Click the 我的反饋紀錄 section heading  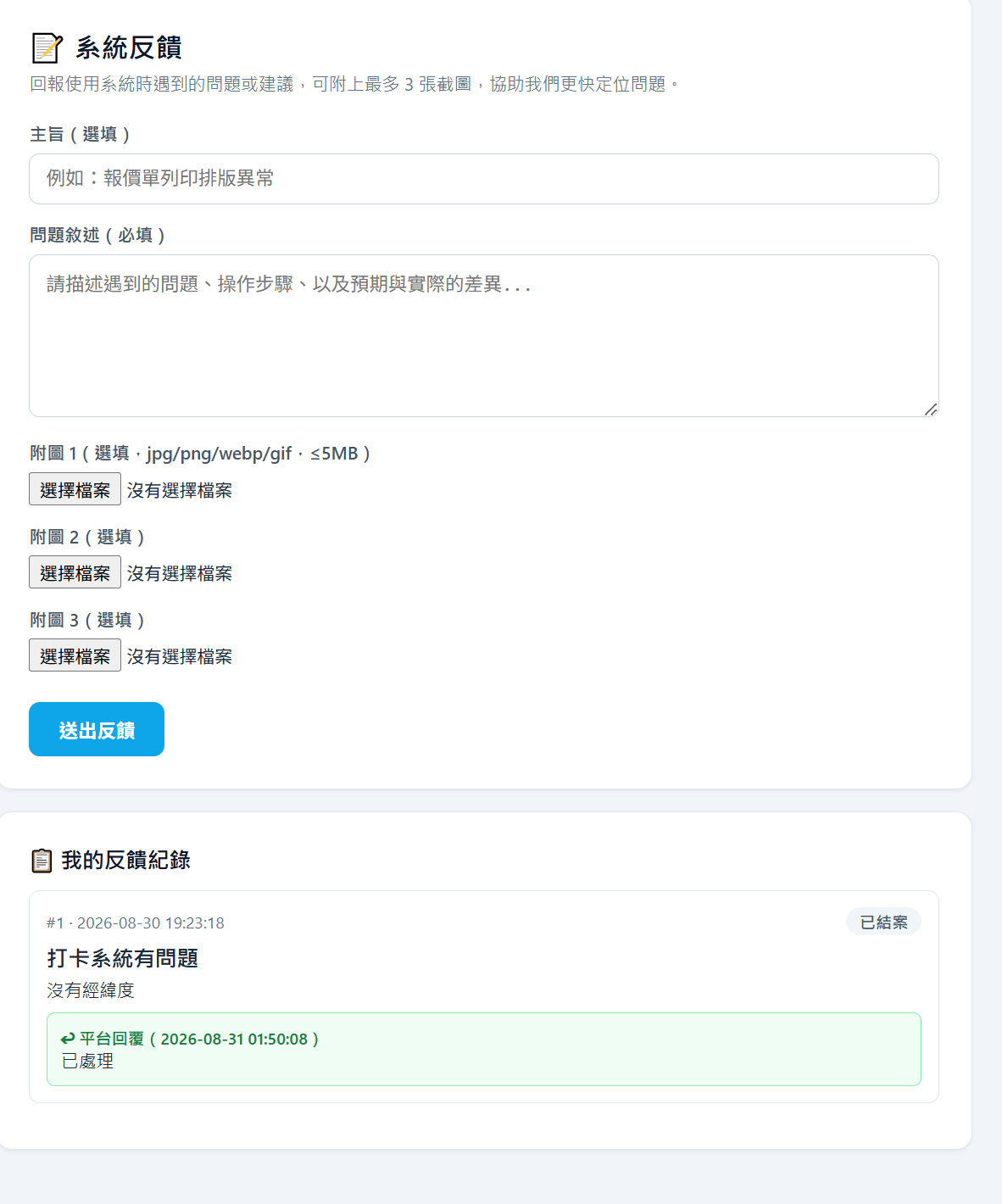click(126, 861)
